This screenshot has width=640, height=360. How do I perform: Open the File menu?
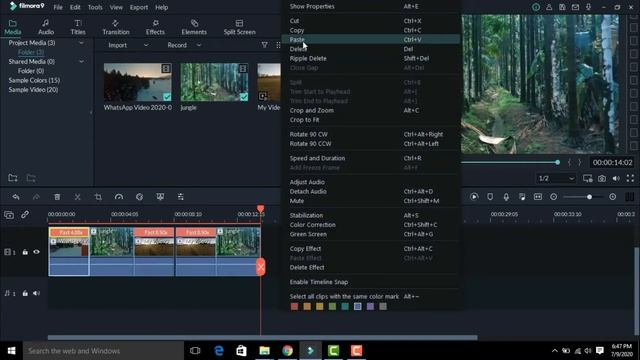tap(58, 7)
